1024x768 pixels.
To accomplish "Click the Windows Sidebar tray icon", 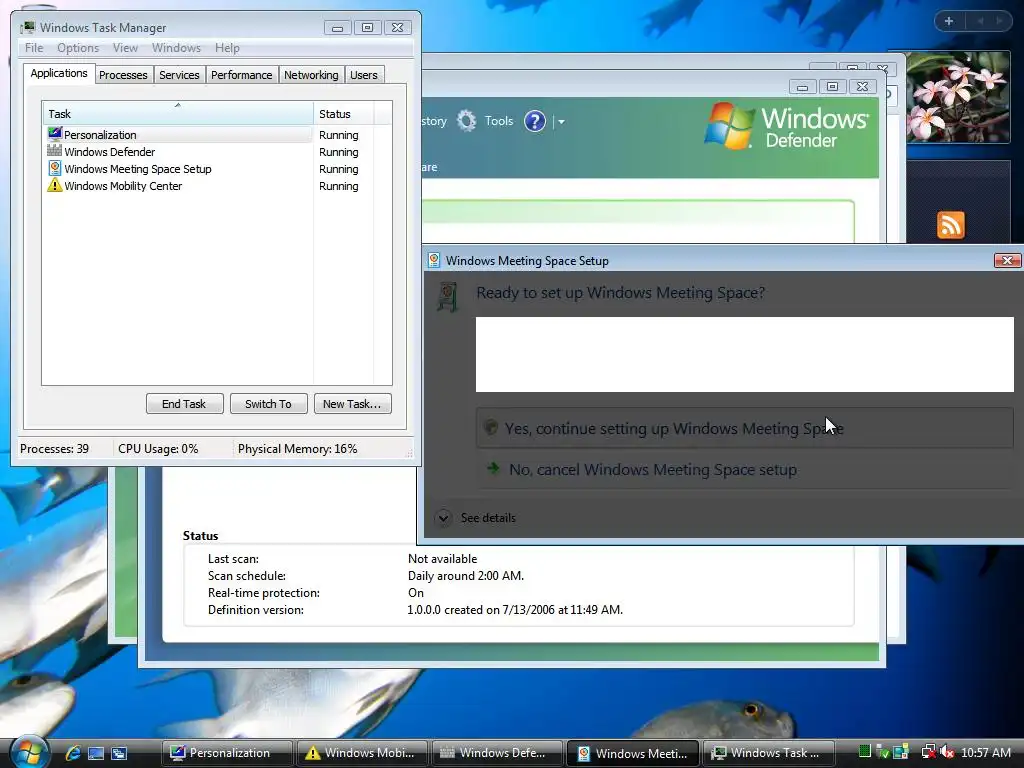I will point(901,752).
